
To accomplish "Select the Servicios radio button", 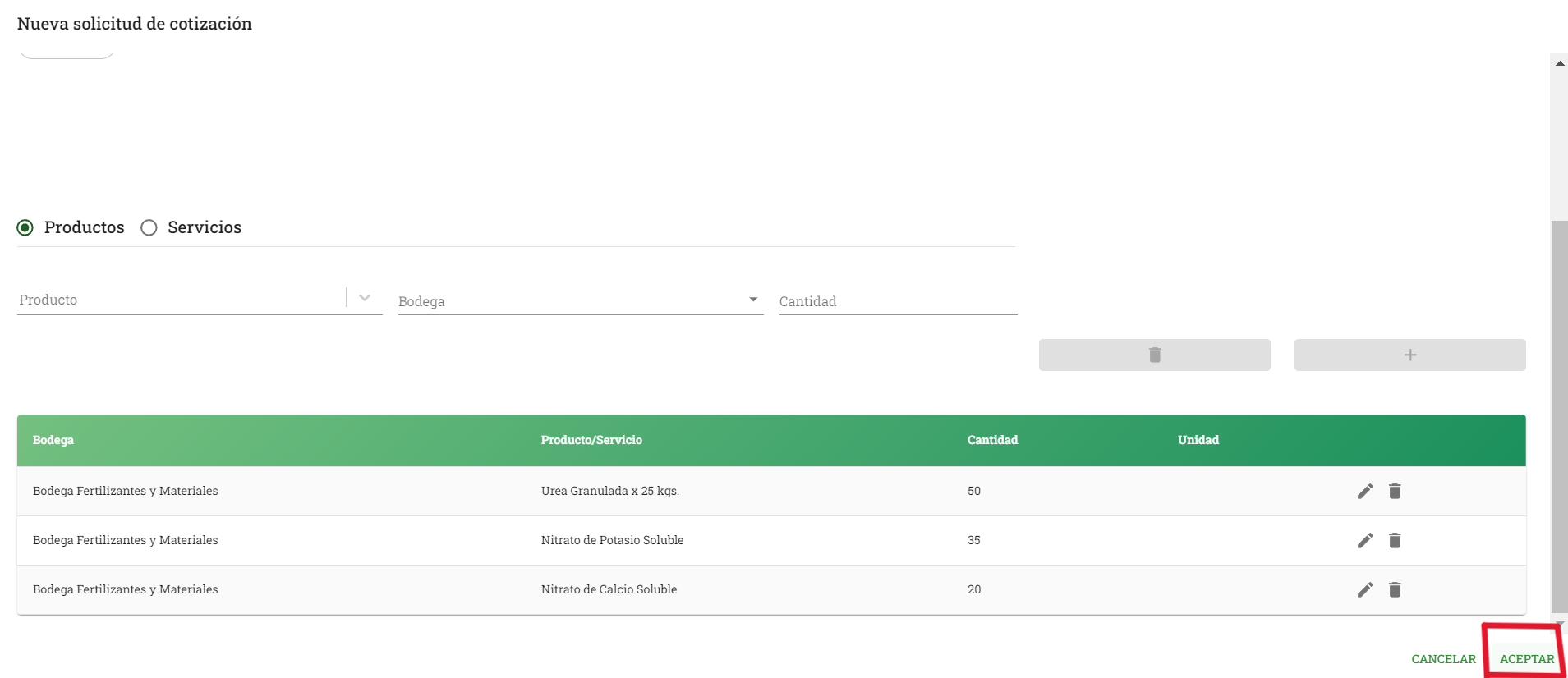I will 149,227.
